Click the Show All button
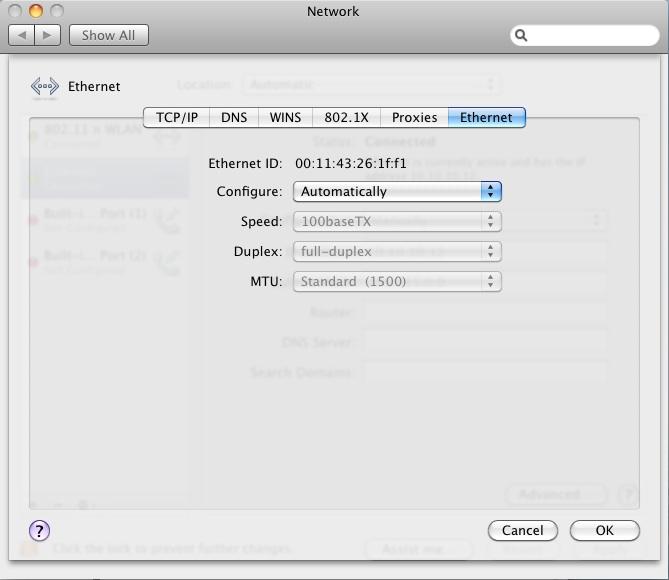Image resolution: width=669 pixels, height=580 pixels. click(109, 35)
